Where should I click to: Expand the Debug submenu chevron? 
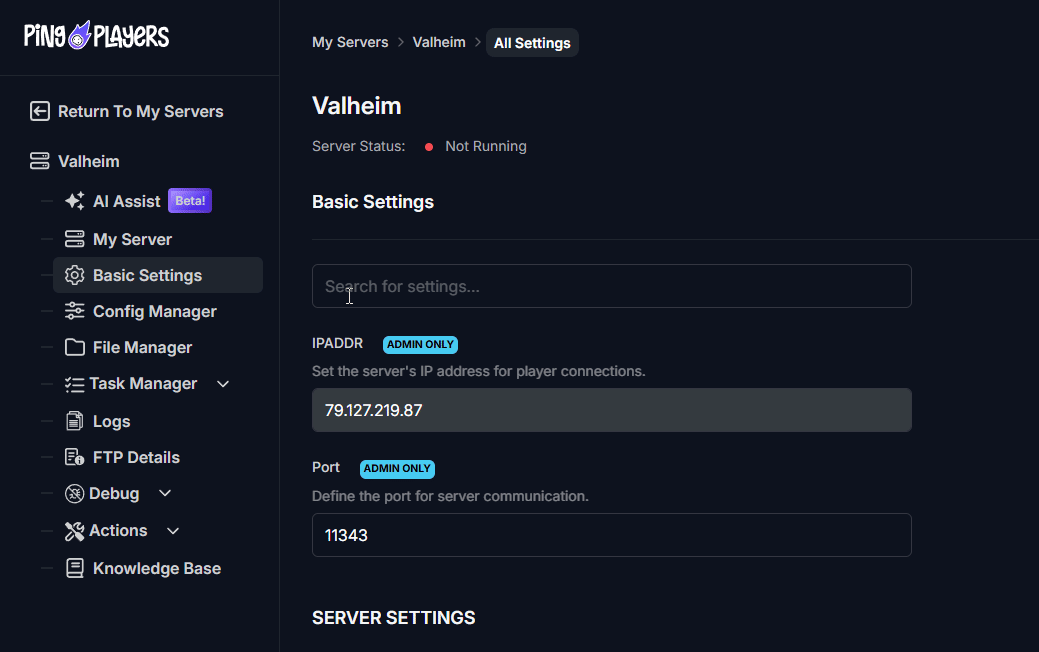click(x=165, y=494)
